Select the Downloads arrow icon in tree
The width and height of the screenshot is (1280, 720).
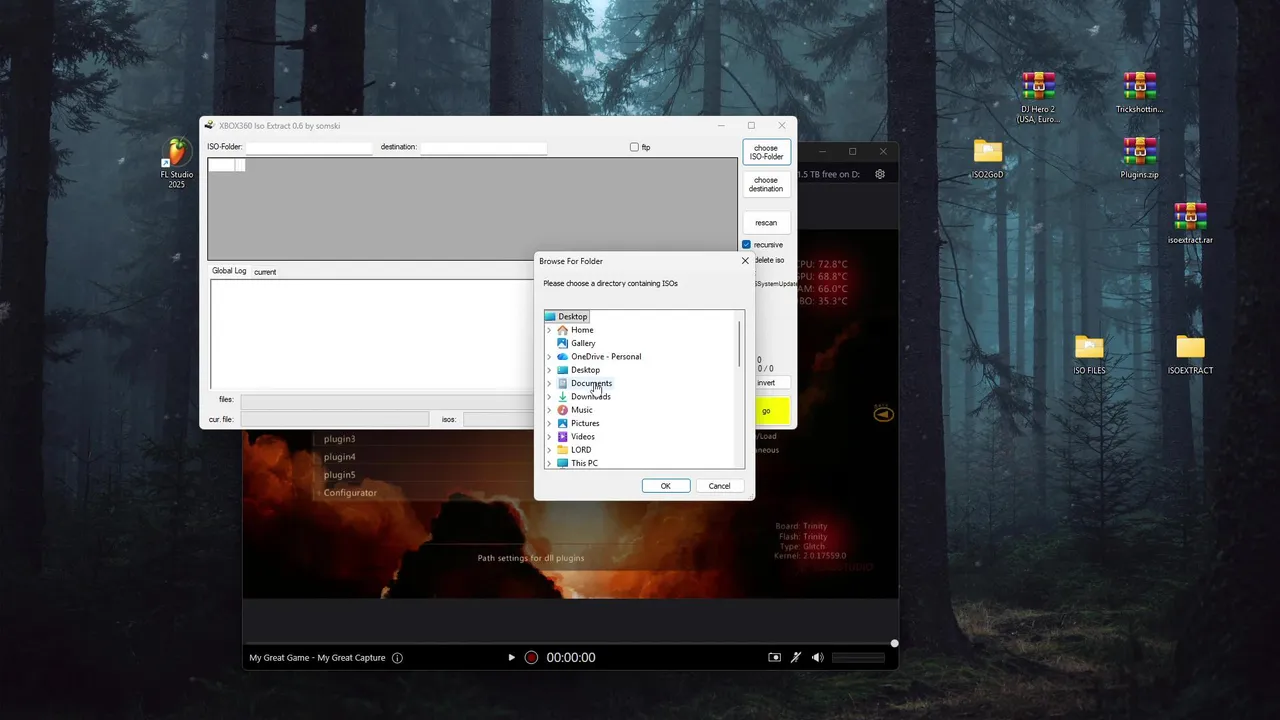tap(563, 396)
